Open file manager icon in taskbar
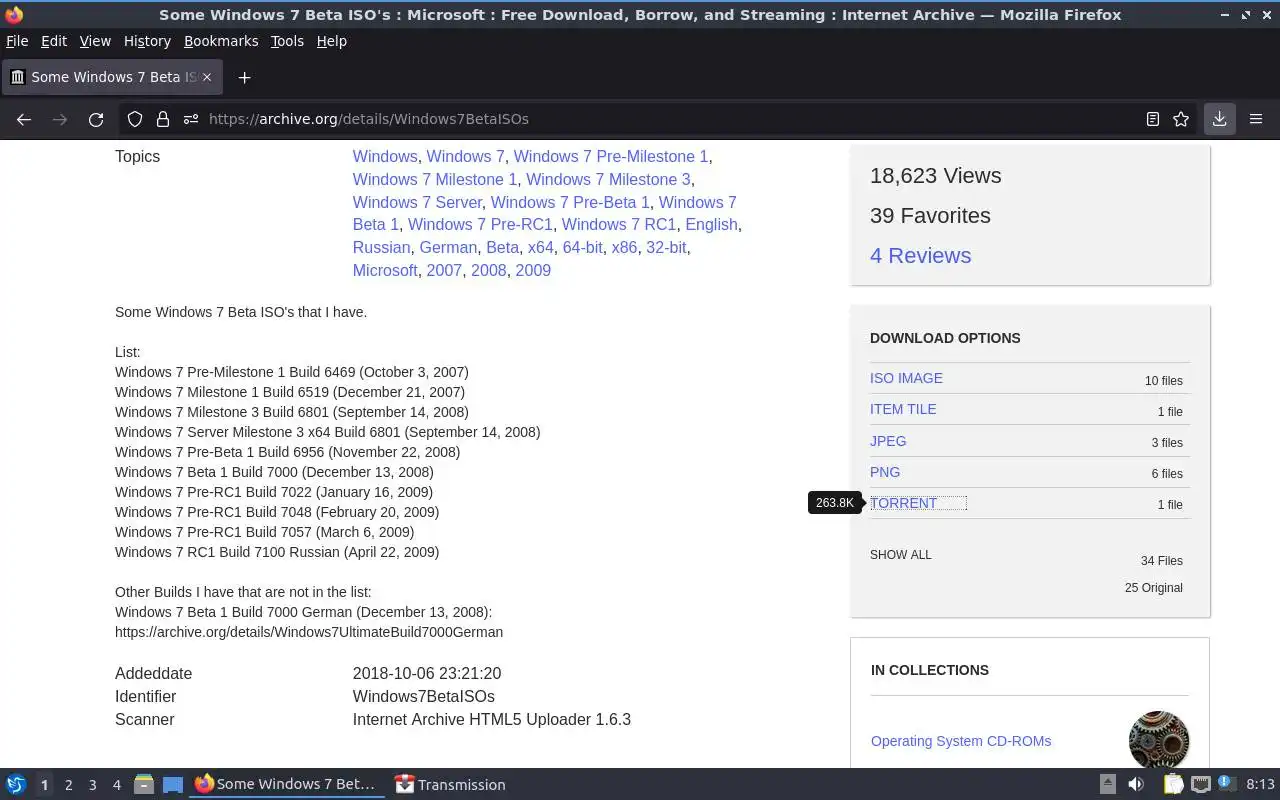Image resolution: width=1280 pixels, height=800 pixels. point(144,784)
